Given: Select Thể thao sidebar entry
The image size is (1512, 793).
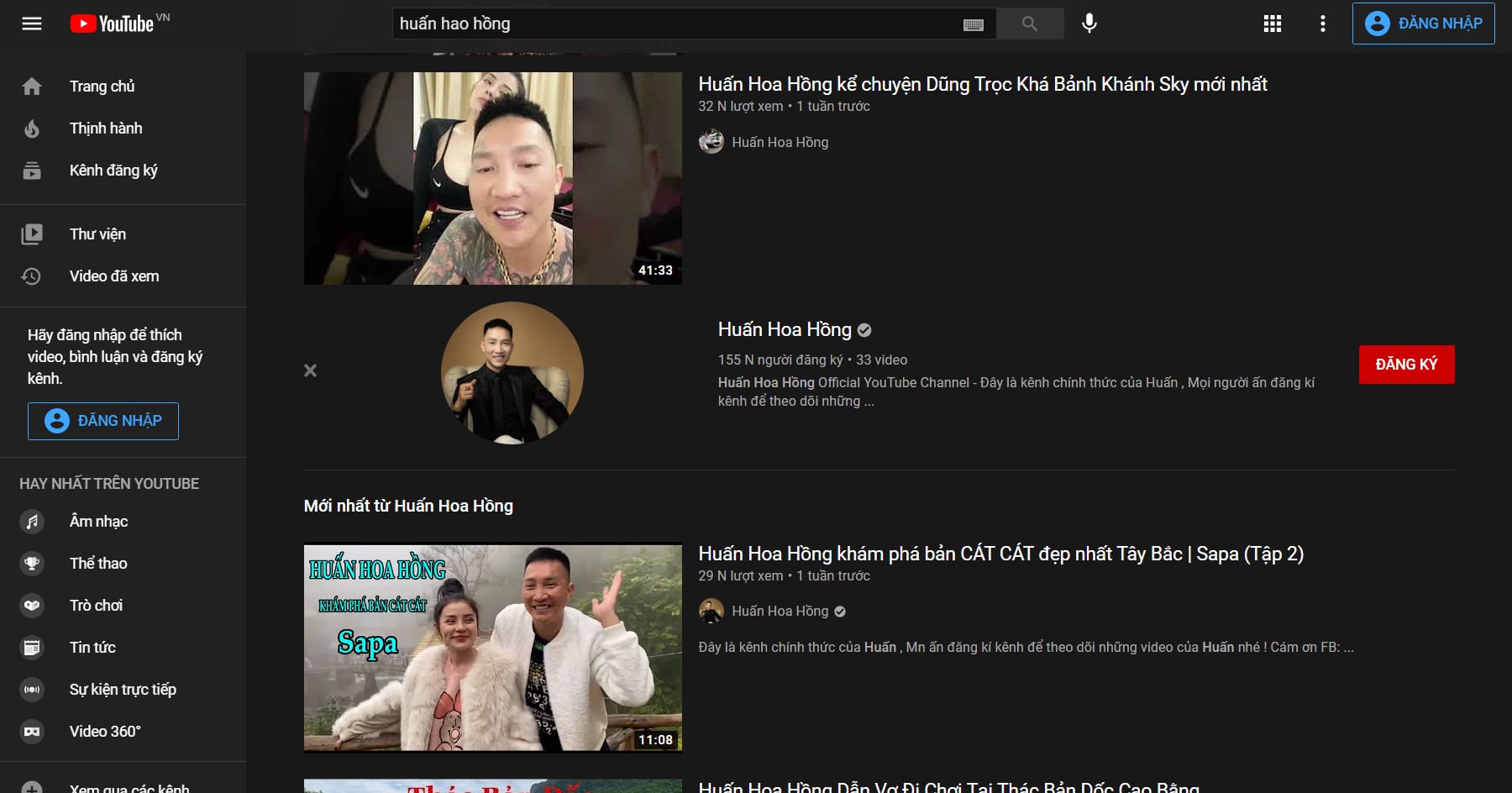Looking at the screenshot, I should click(123, 564).
